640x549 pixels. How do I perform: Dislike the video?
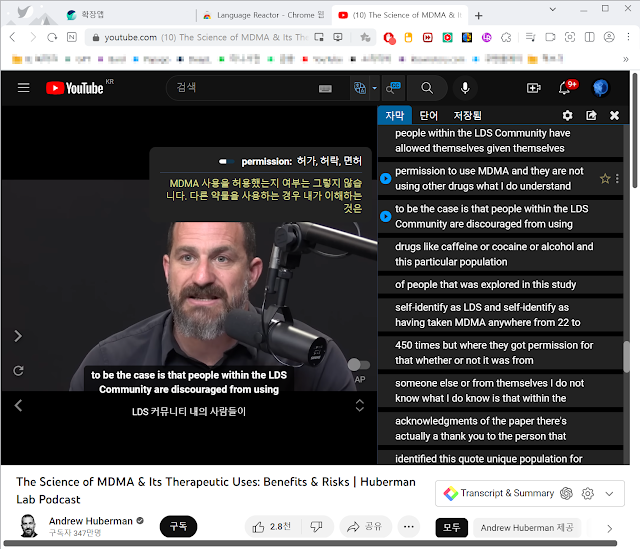(x=317, y=527)
